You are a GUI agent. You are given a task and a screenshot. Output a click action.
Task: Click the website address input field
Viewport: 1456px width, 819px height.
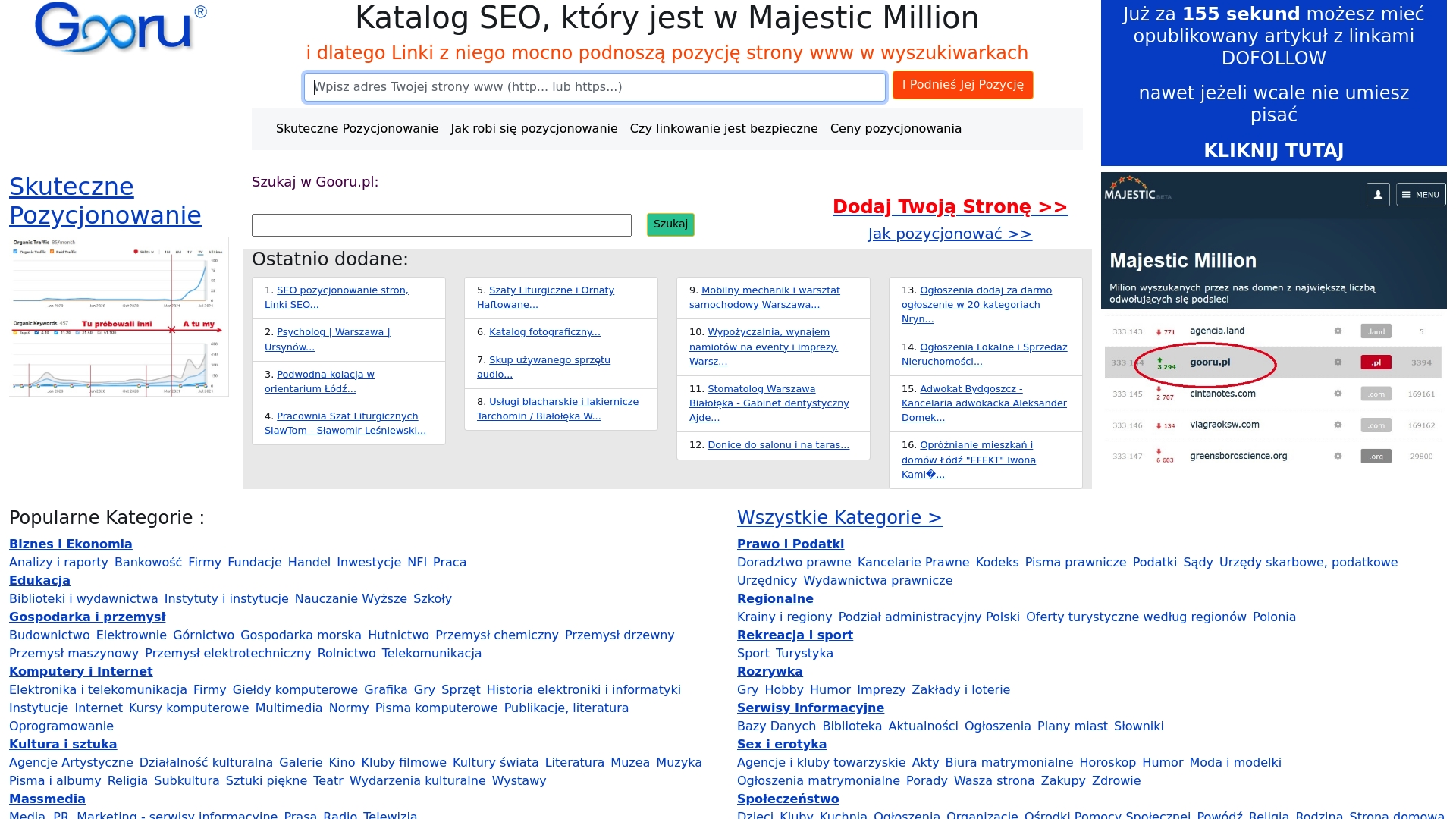(x=595, y=87)
